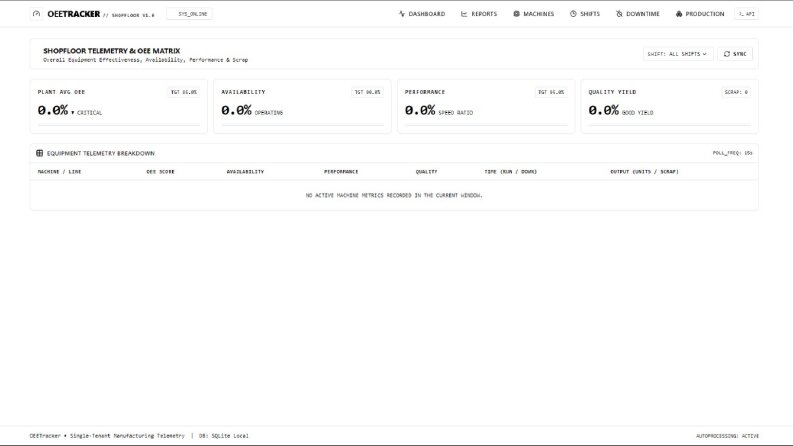Click the Performance card progress bar
The image size is (793, 446).
tap(486, 124)
